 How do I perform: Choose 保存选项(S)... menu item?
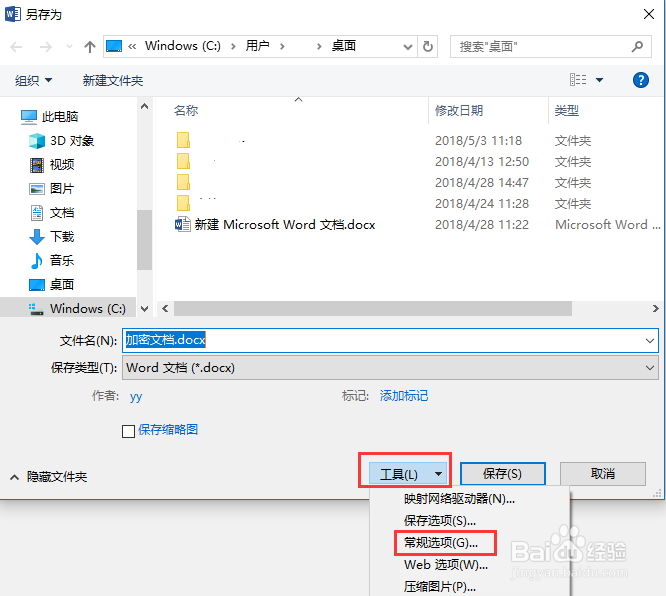click(x=440, y=520)
